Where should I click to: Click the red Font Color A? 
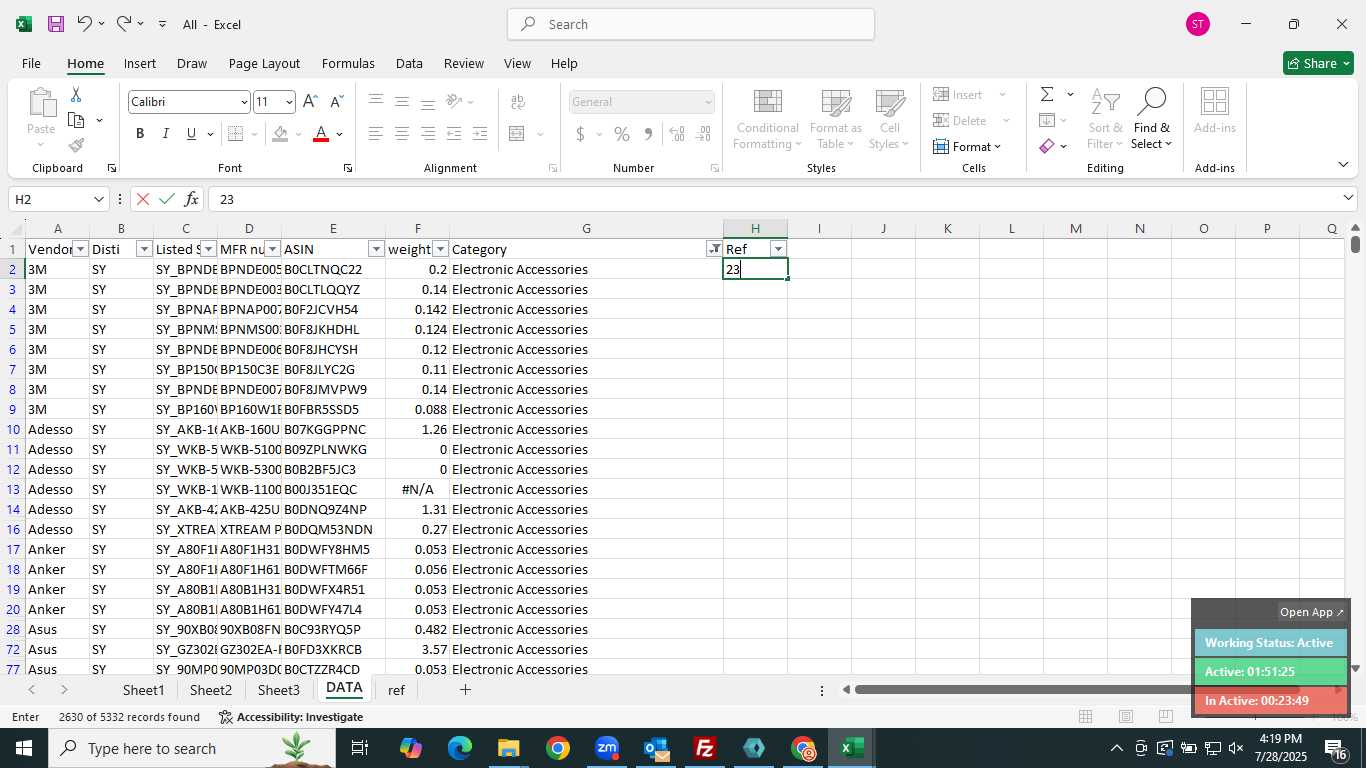[x=321, y=134]
